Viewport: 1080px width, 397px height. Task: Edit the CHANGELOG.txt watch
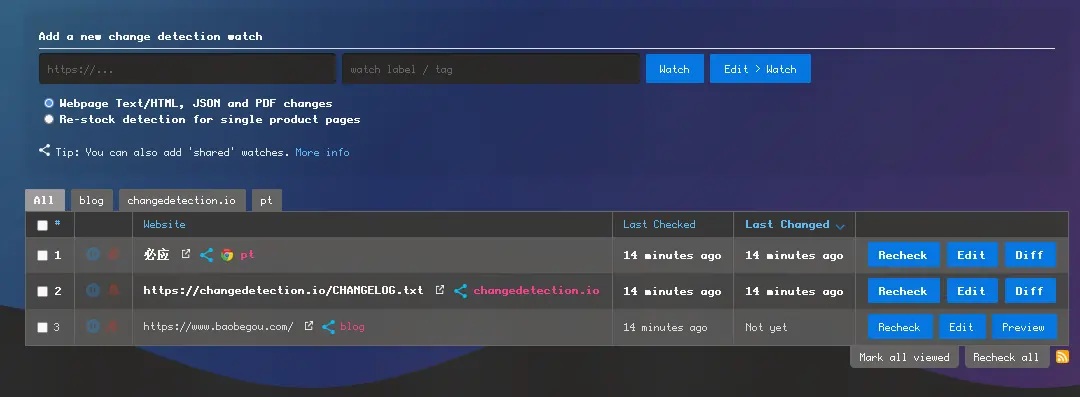click(x=971, y=291)
